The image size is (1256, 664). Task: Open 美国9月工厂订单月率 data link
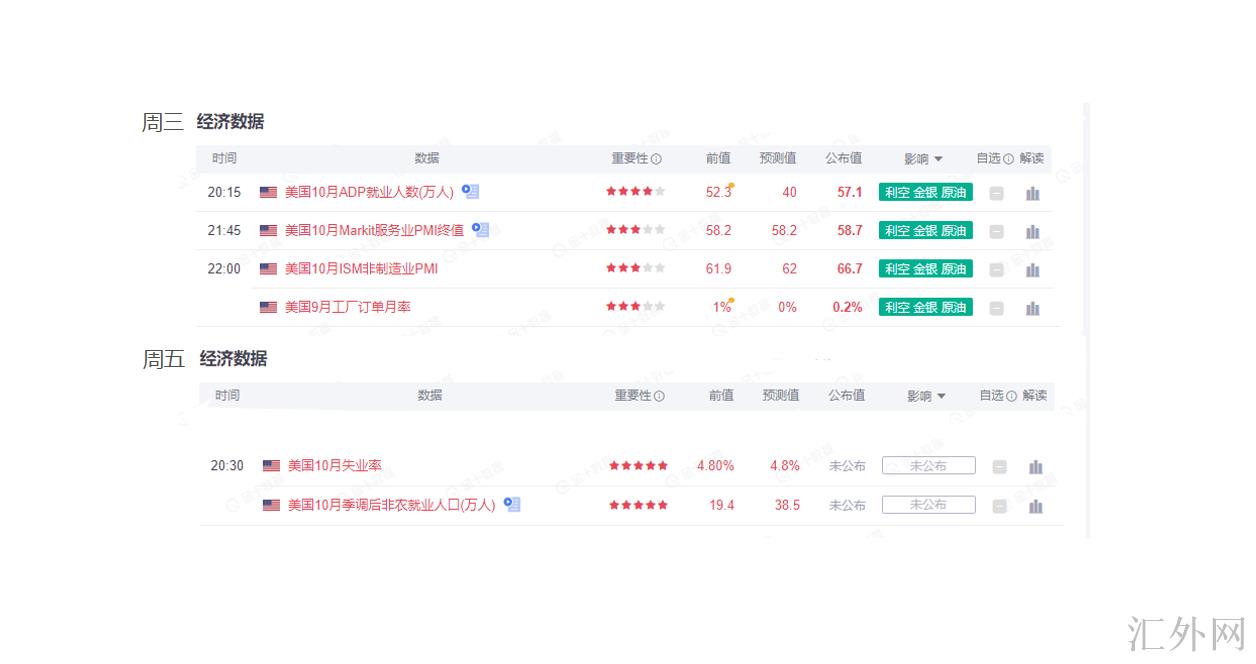click(348, 307)
